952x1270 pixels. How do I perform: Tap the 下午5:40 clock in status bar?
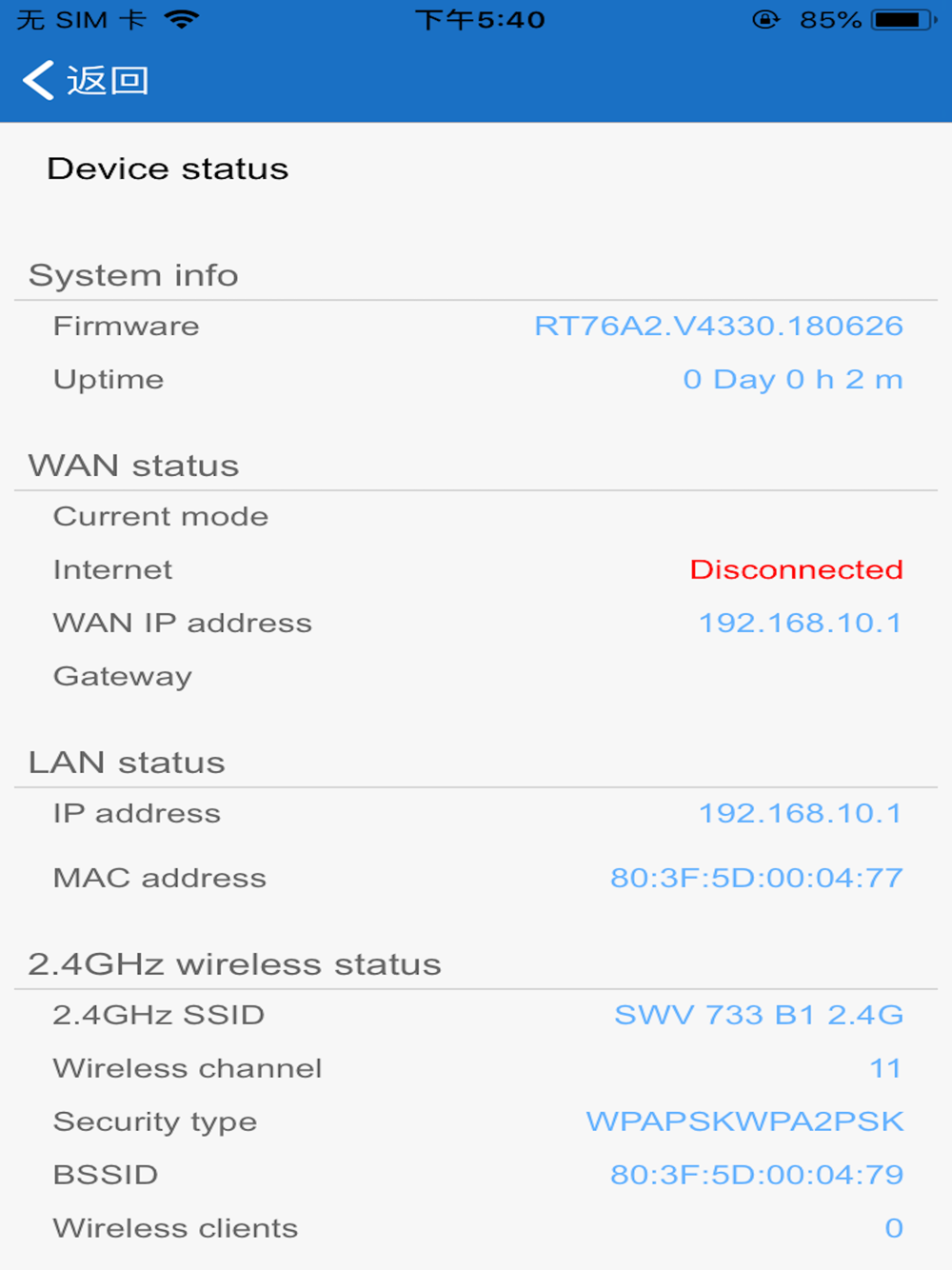coord(480,19)
